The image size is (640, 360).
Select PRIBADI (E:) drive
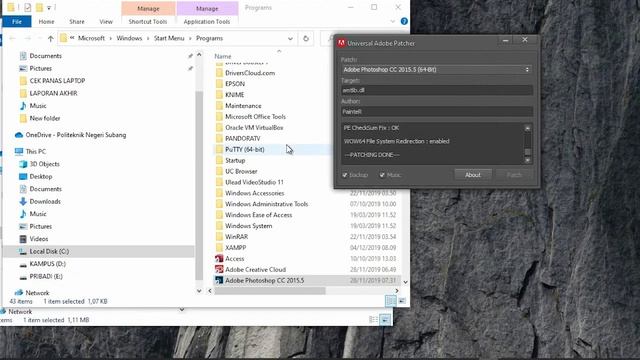pos(46,276)
